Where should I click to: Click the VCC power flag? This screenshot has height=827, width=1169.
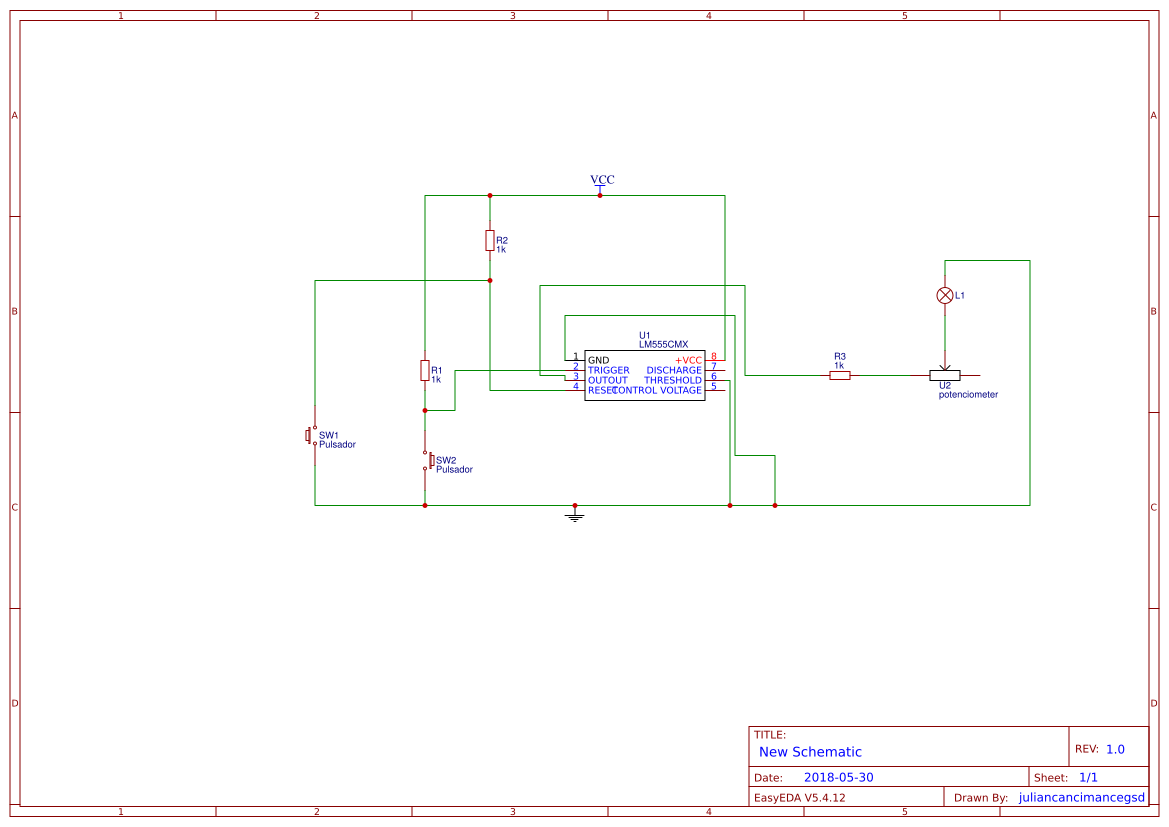click(x=602, y=183)
